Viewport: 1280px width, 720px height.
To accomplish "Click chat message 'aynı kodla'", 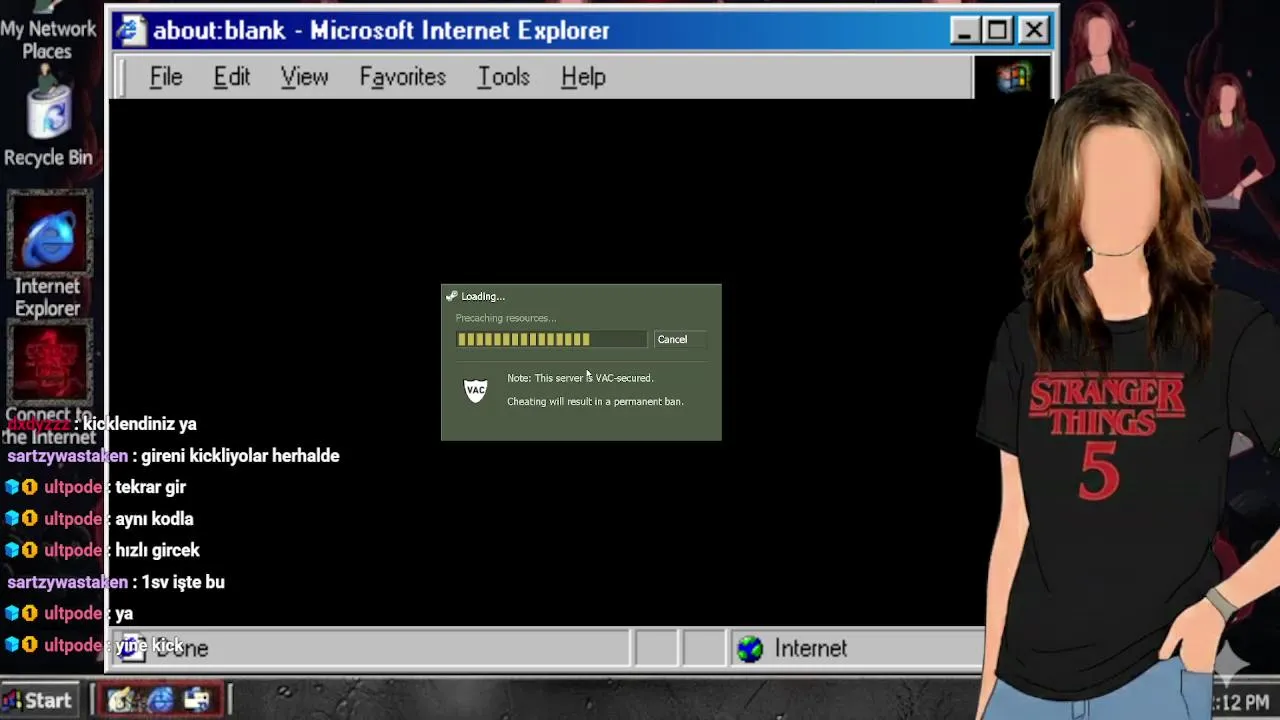I will click(154, 519).
